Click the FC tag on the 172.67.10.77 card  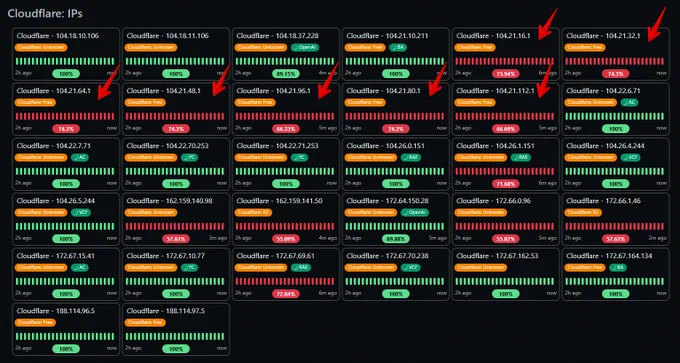pos(189,268)
